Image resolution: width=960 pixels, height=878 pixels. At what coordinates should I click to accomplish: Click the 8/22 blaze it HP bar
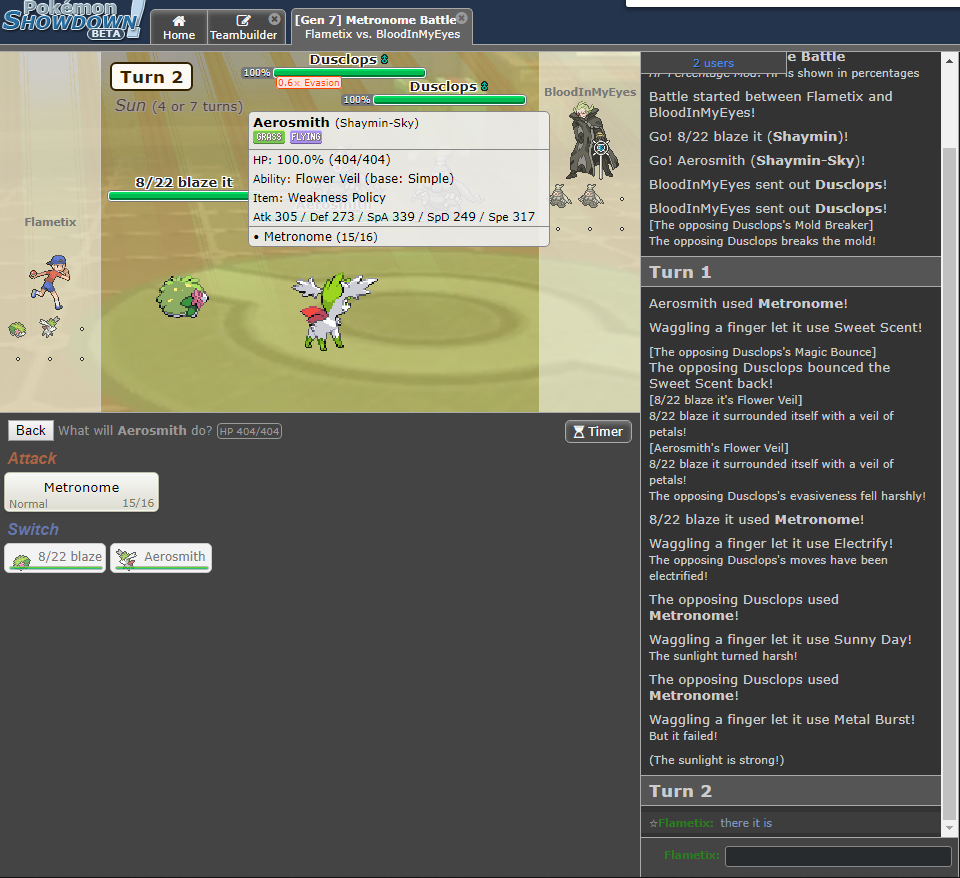coord(178,196)
